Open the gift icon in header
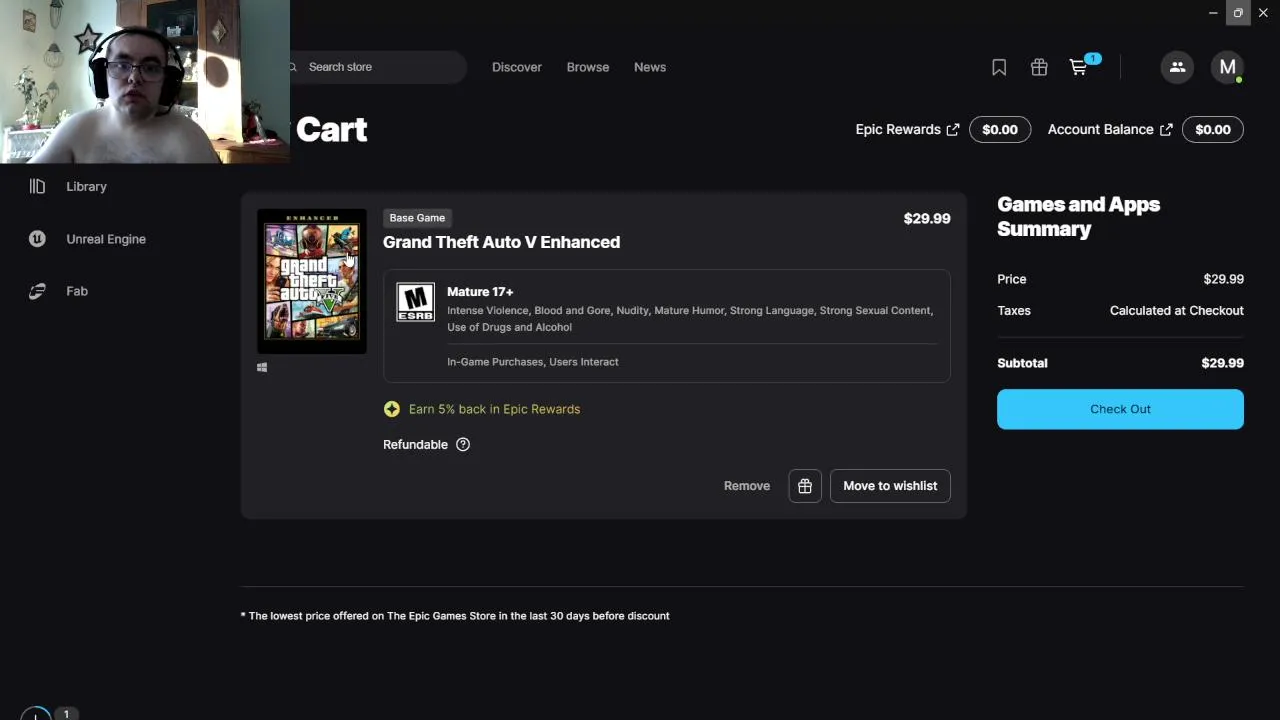 point(1039,67)
